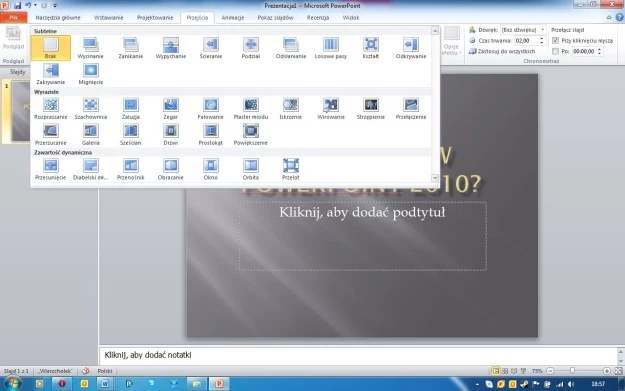Edit the Czas trwania duration field

tap(526, 41)
